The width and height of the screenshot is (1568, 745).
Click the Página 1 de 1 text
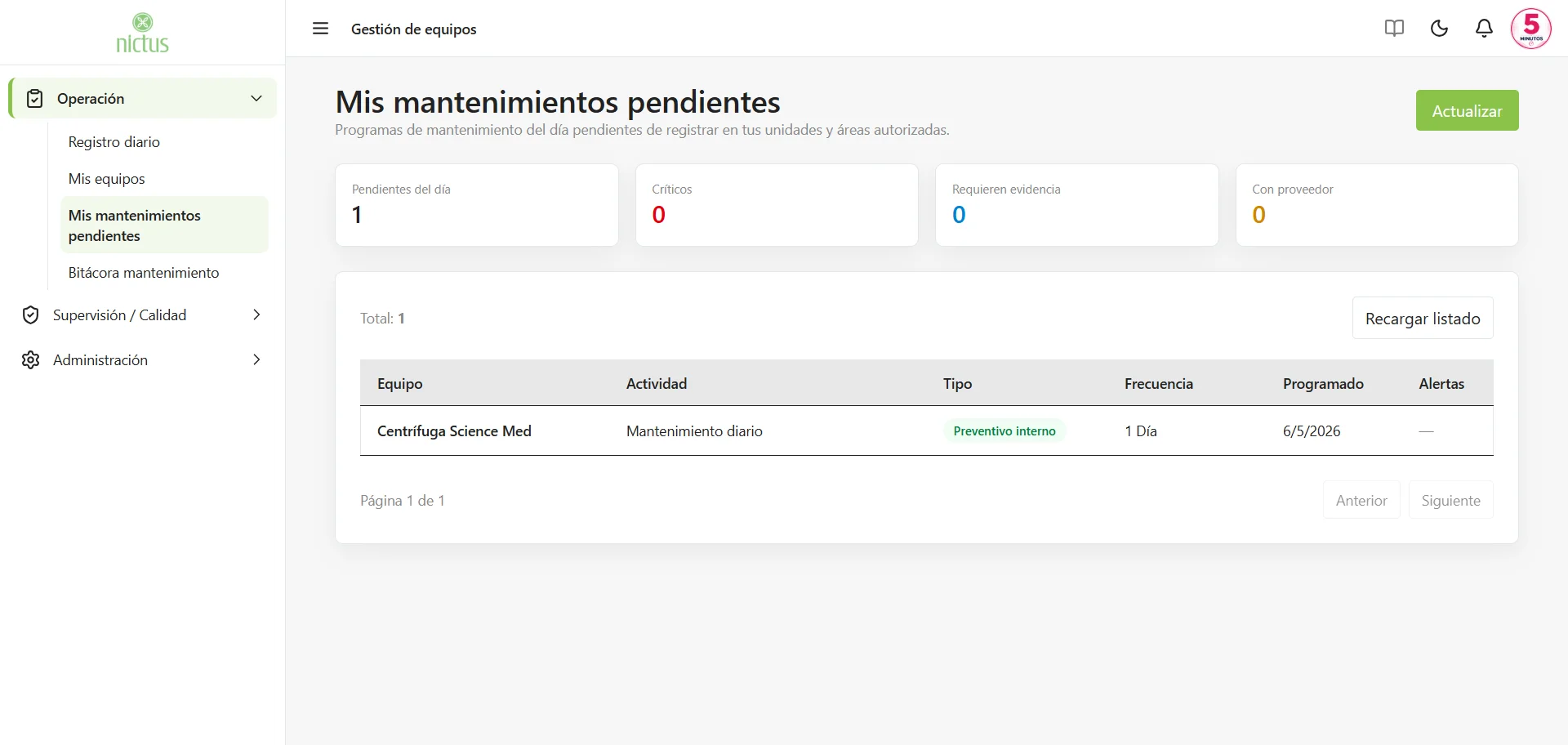403,501
